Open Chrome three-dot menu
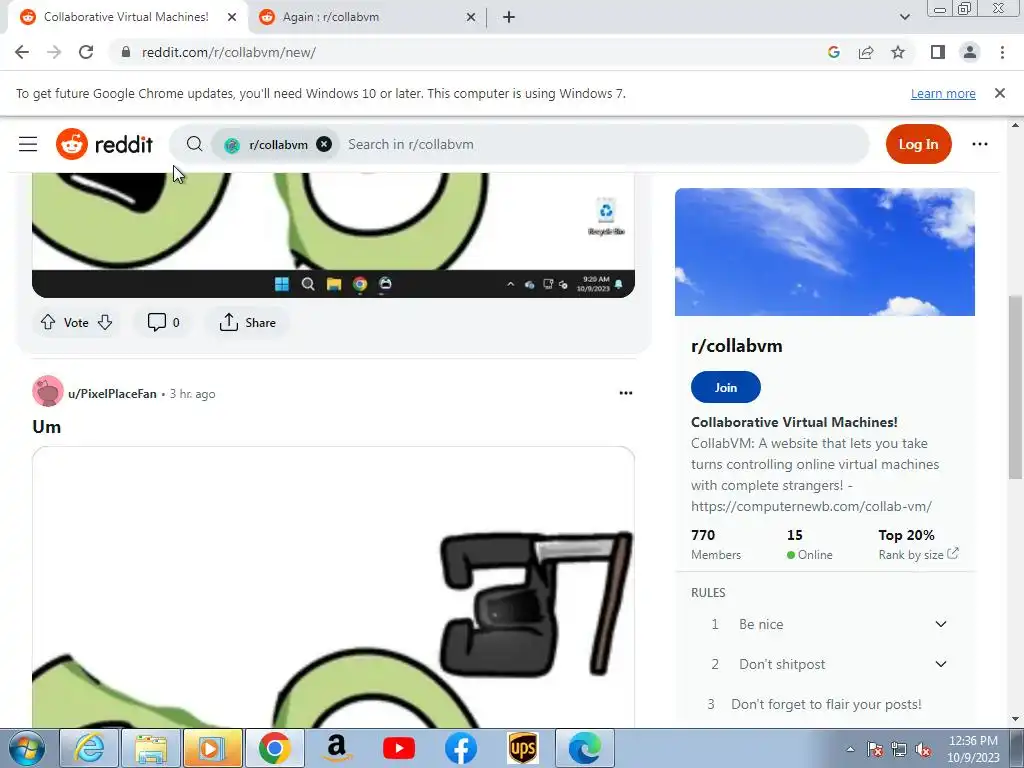The width and height of the screenshot is (1024, 768). (x=1002, y=52)
